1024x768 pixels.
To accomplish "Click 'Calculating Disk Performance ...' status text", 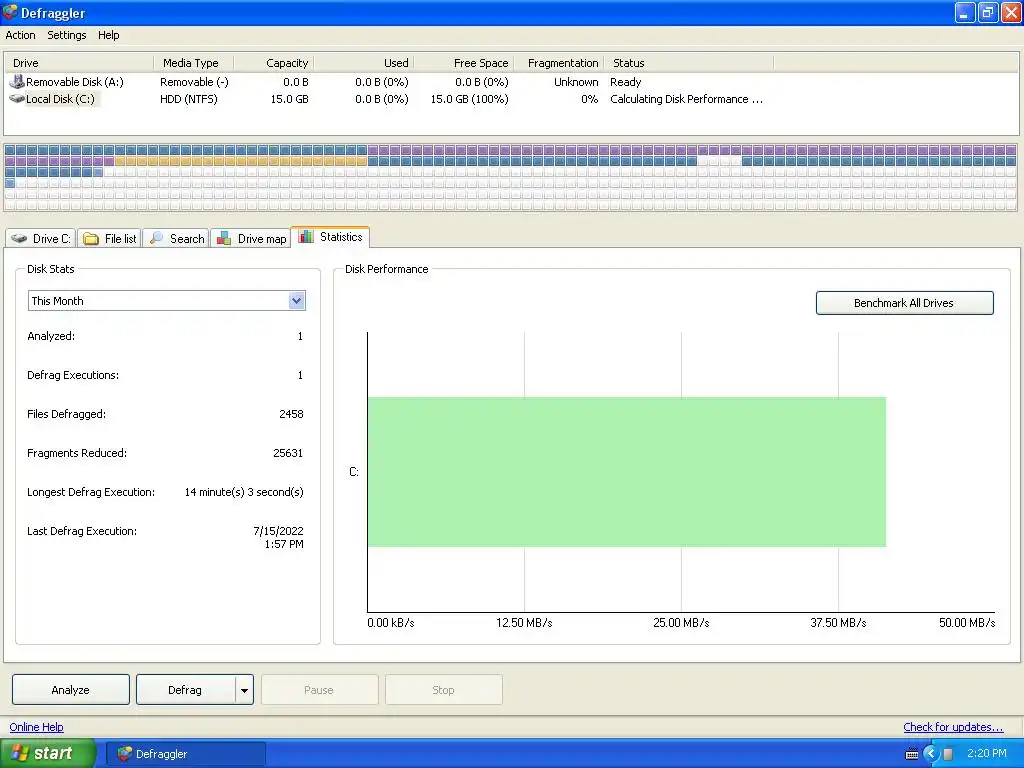I will tap(686, 99).
